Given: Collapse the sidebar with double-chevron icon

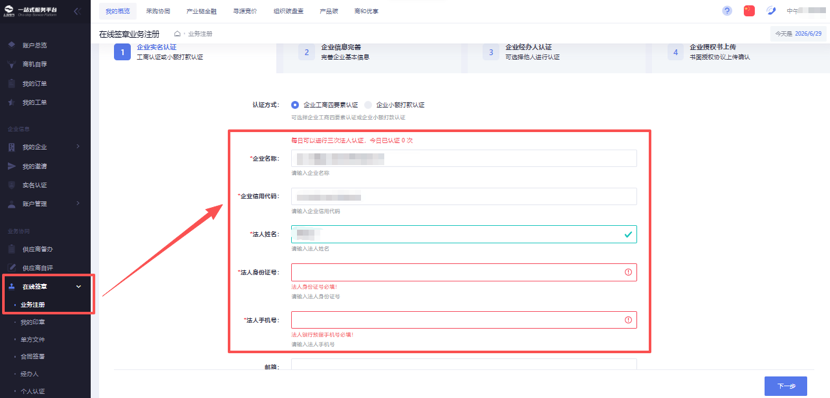Looking at the screenshot, I should click(77, 11).
